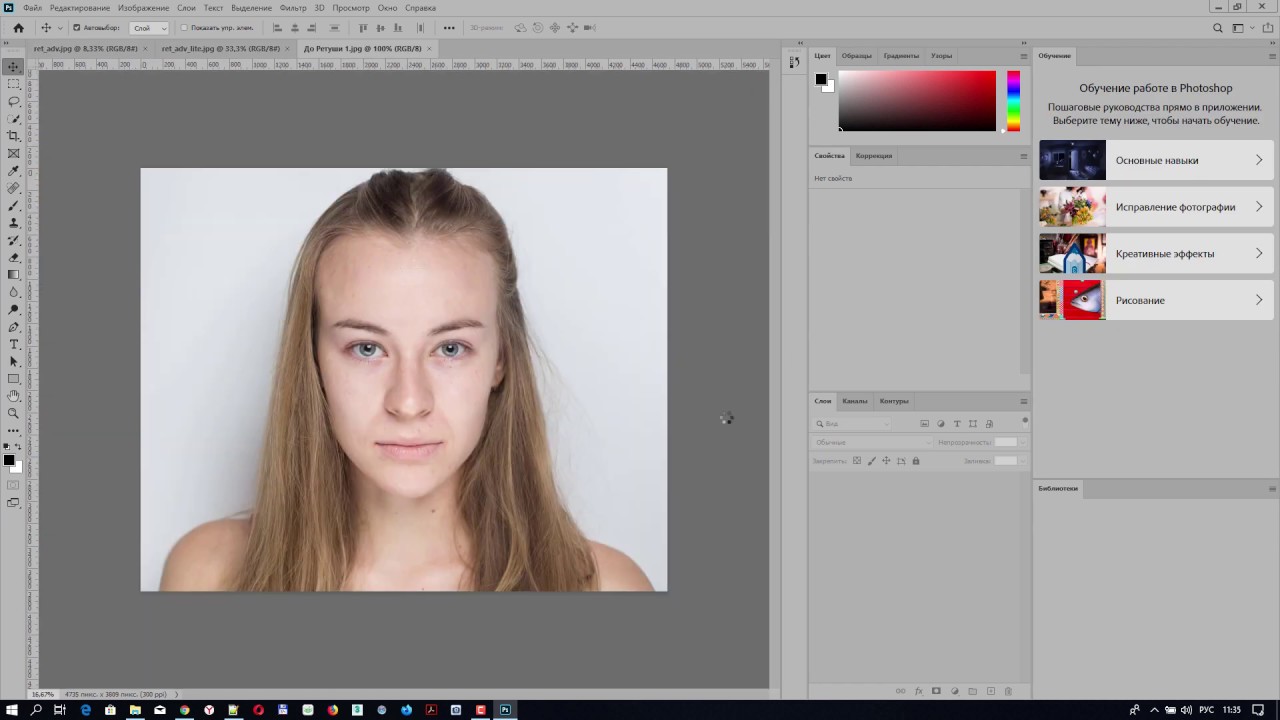This screenshot has width=1280, height=720.
Task: Expand the Основные навыки lesson category
Action: click(x=1156, y=160)
